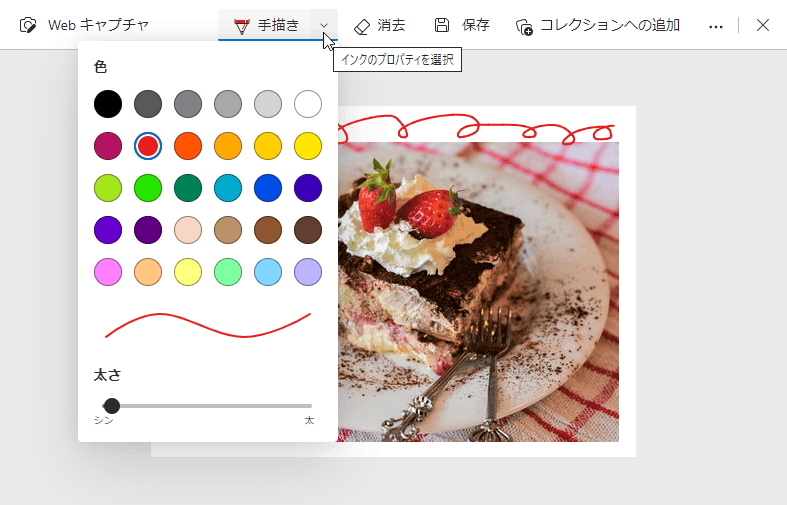Choose the dark brown color swatch
The width and height of the screenshot is (787, 505).
coord(308,230)
